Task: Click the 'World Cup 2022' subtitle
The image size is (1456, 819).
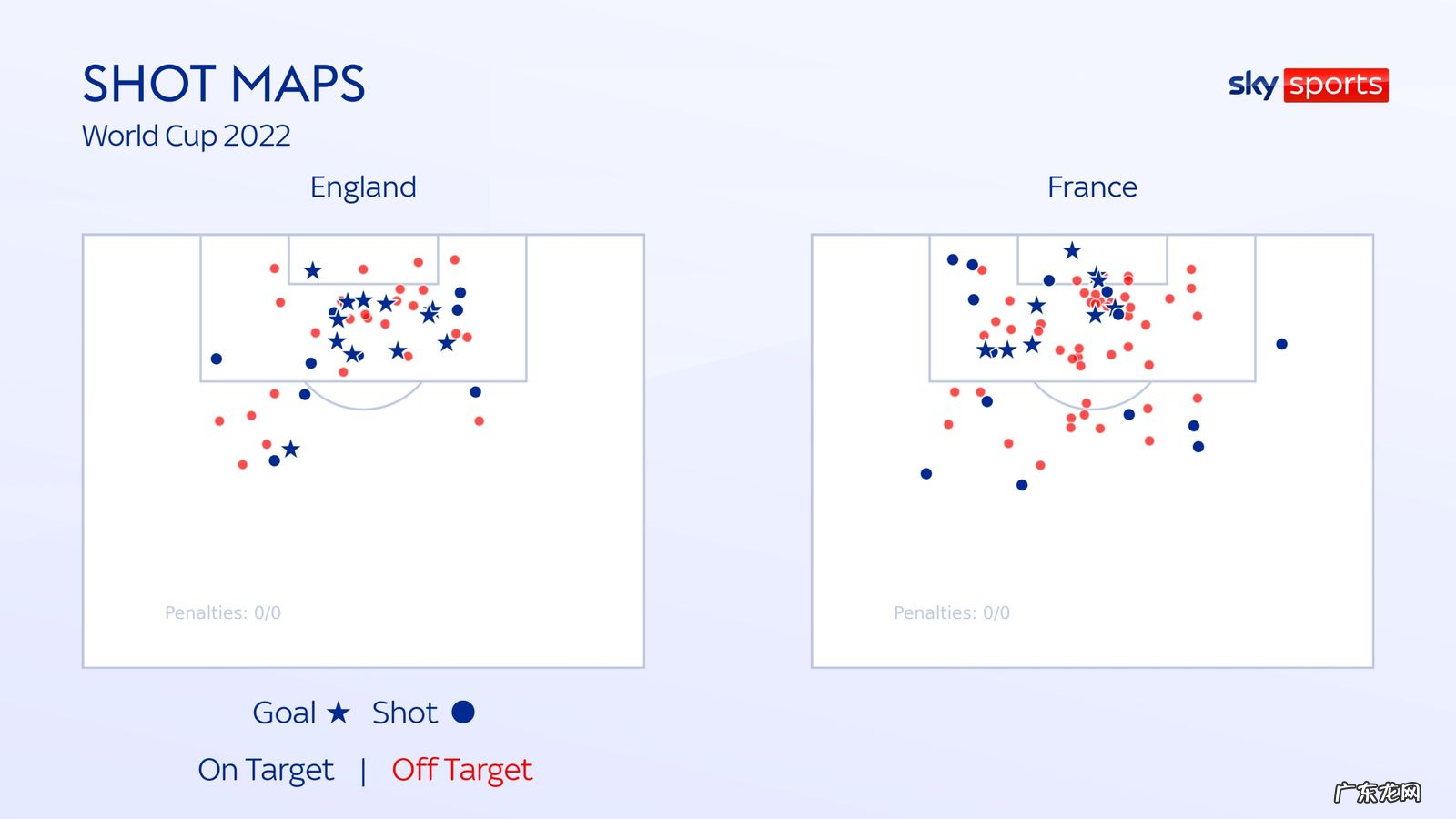Action: 187,136
